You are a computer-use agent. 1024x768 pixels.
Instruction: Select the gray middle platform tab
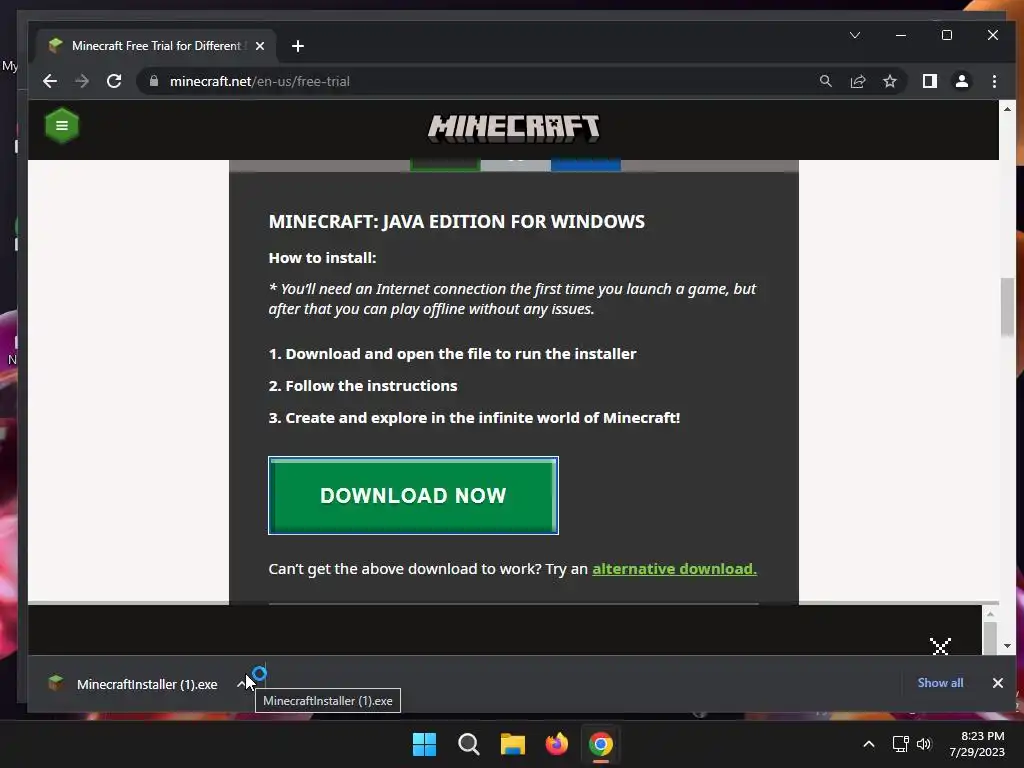point(515,165)
